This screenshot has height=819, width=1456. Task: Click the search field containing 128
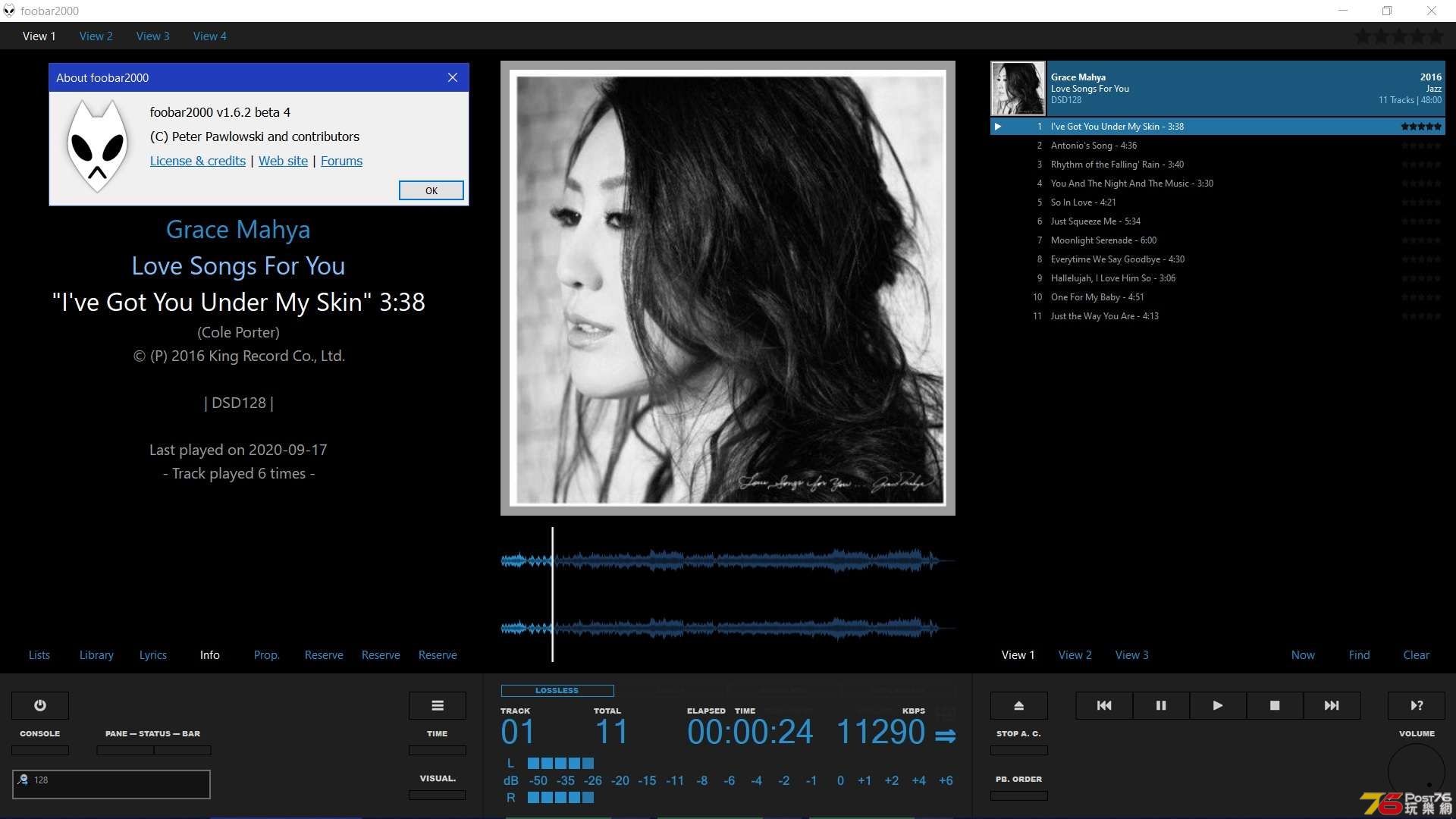111,784
